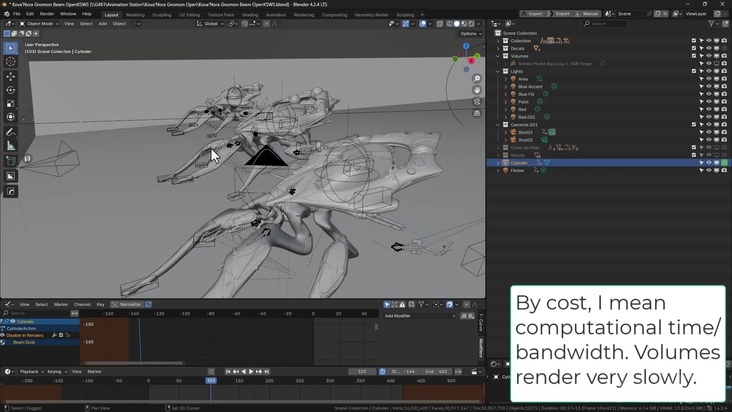Toggle X-ray mode icon

click(x=440, y=23)
